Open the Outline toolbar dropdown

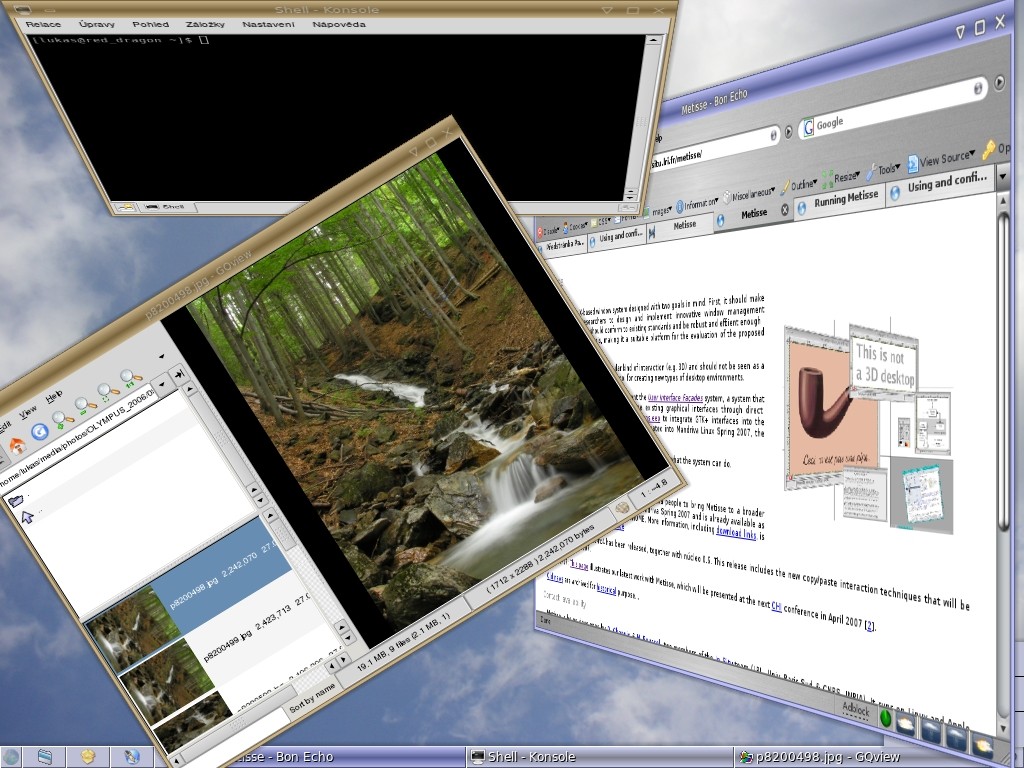(798, 185)
